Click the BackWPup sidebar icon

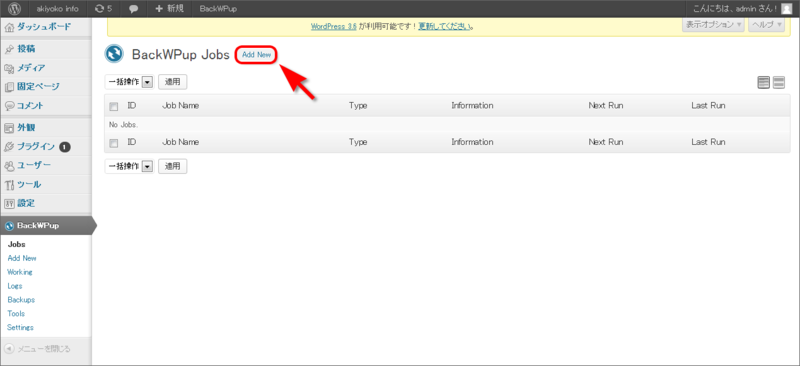[9, 226]
